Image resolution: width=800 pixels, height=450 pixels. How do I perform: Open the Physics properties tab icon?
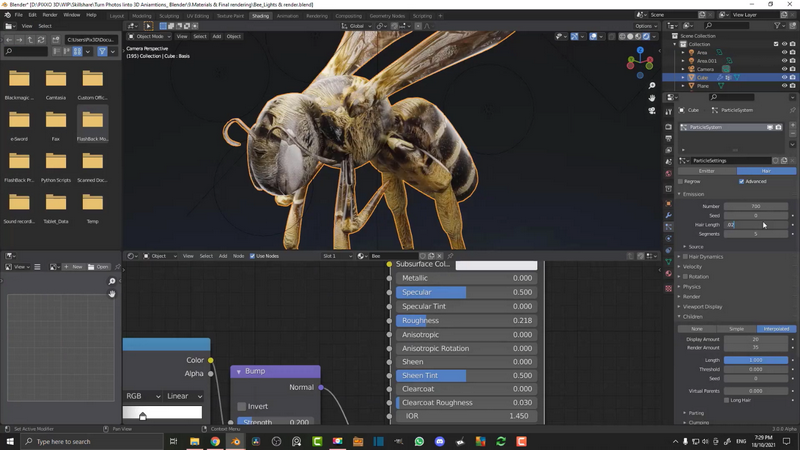(668, 238)
